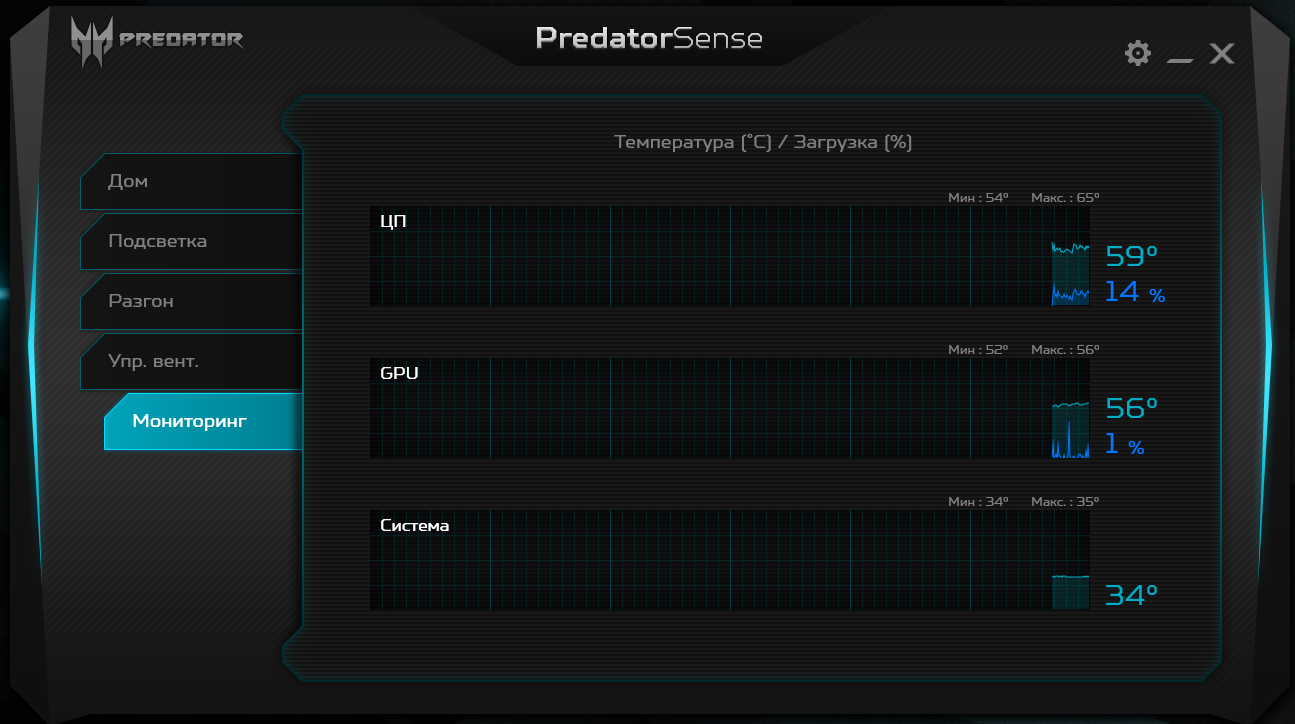Open the settings gear icon
This screenshot has width=1295, height=724.
pos(1138,53)
